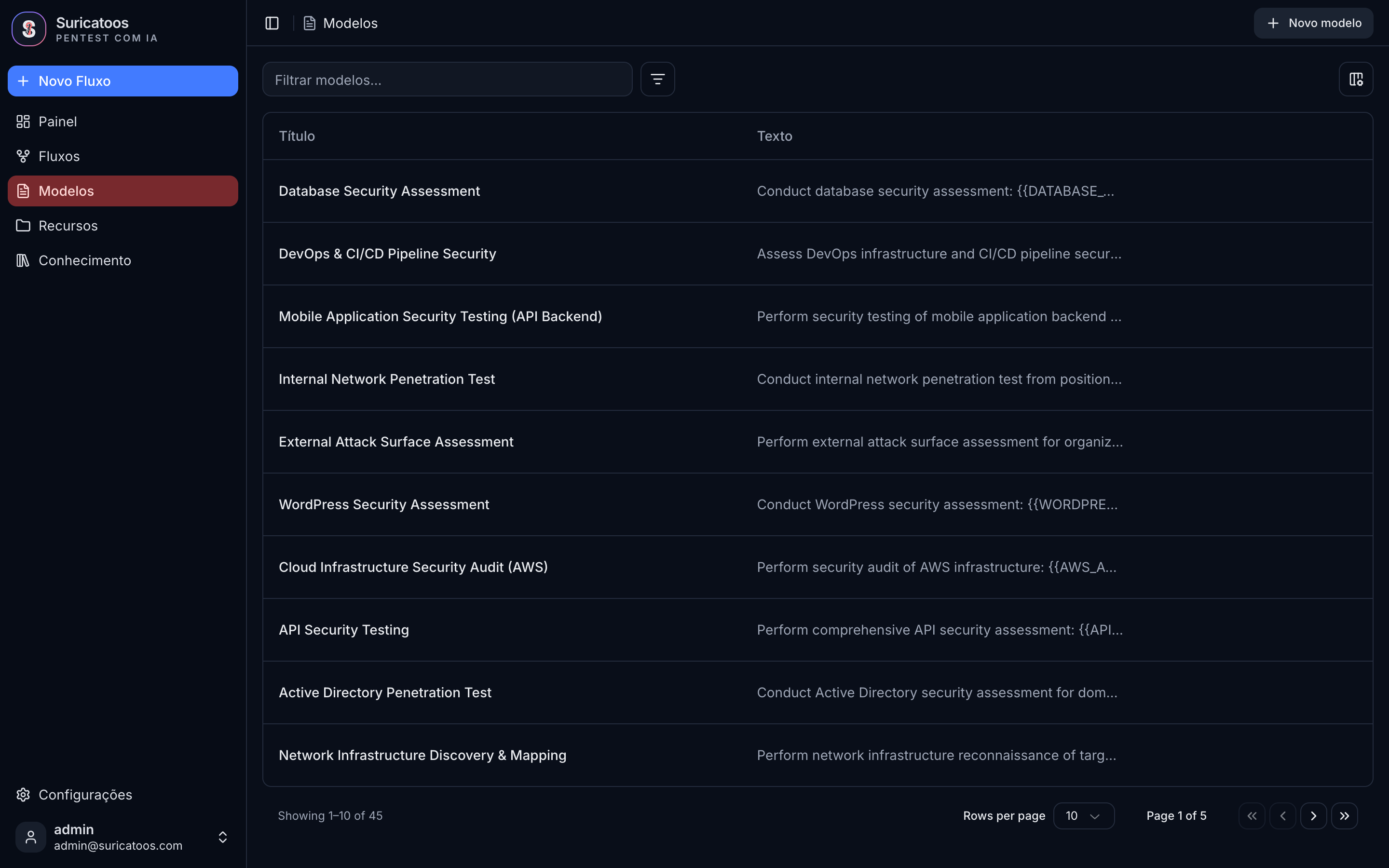This screenshot has width=1389, height=868.
Task: Click the 'Showing 1–10 of 45' text
Action: pos(330,816)
